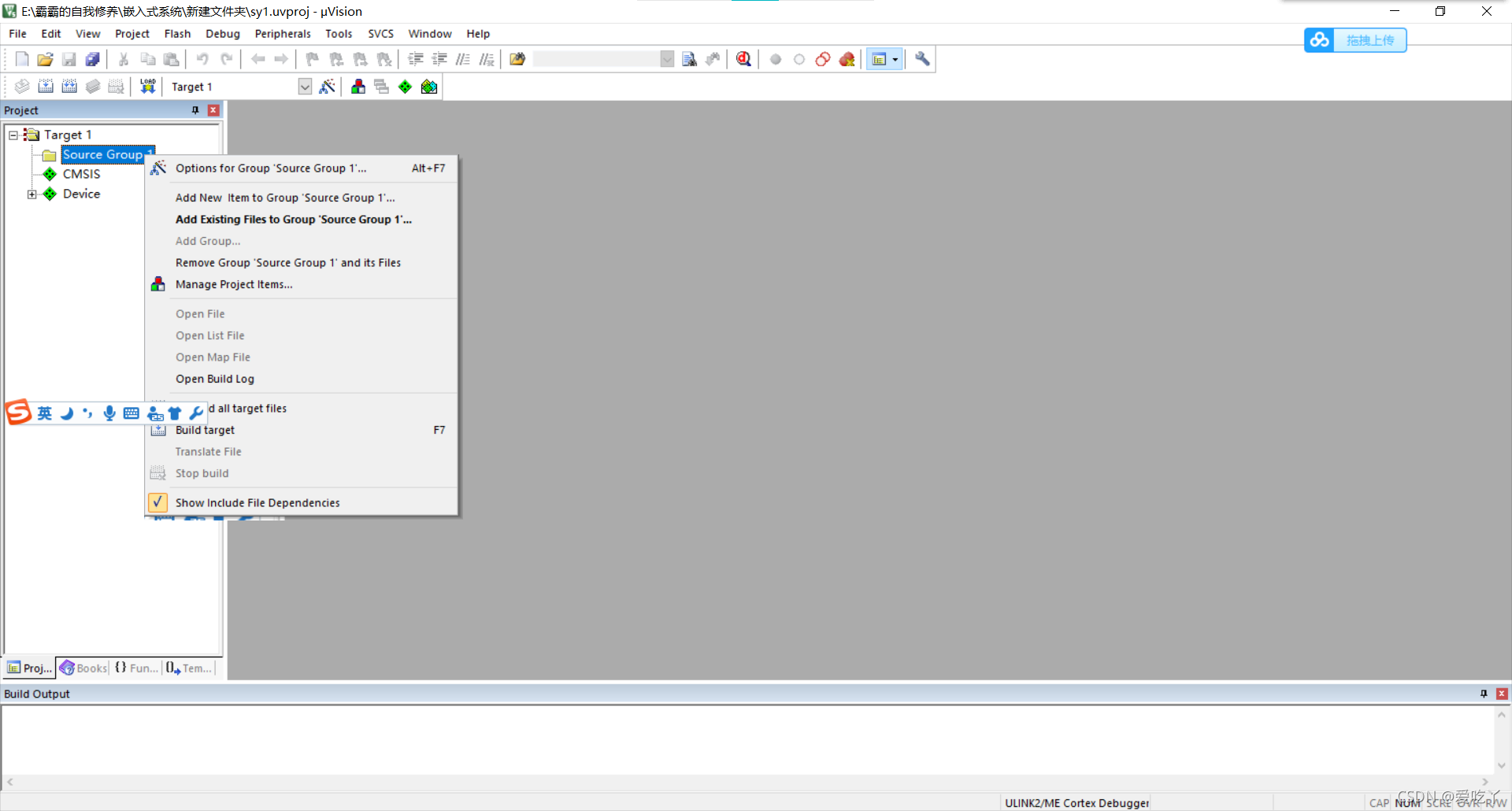1512x811 pixels.
Task: Pin the Project panel
Action: [x=195, y=110]
